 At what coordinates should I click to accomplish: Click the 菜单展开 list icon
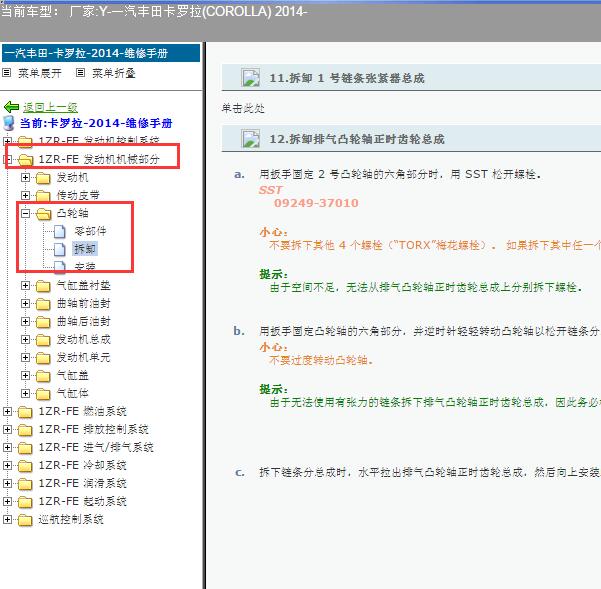coord(7,72)
